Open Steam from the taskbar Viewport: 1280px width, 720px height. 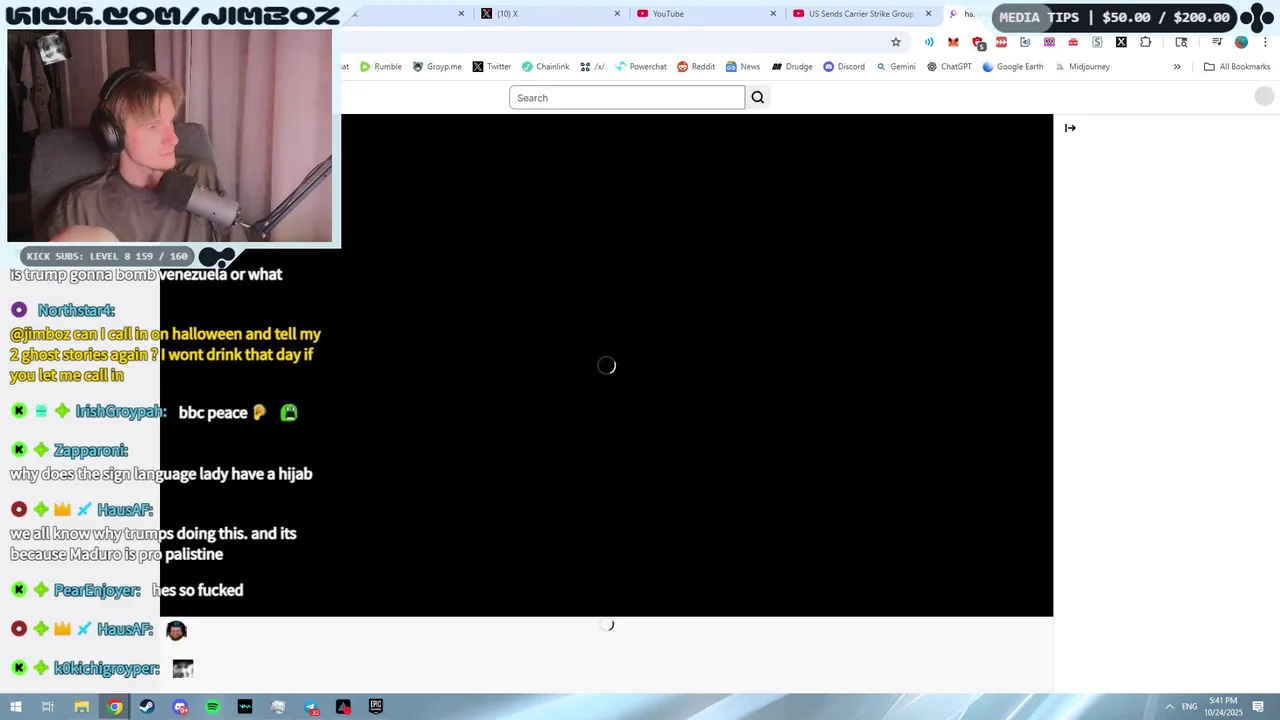click(x=147, y=707)
